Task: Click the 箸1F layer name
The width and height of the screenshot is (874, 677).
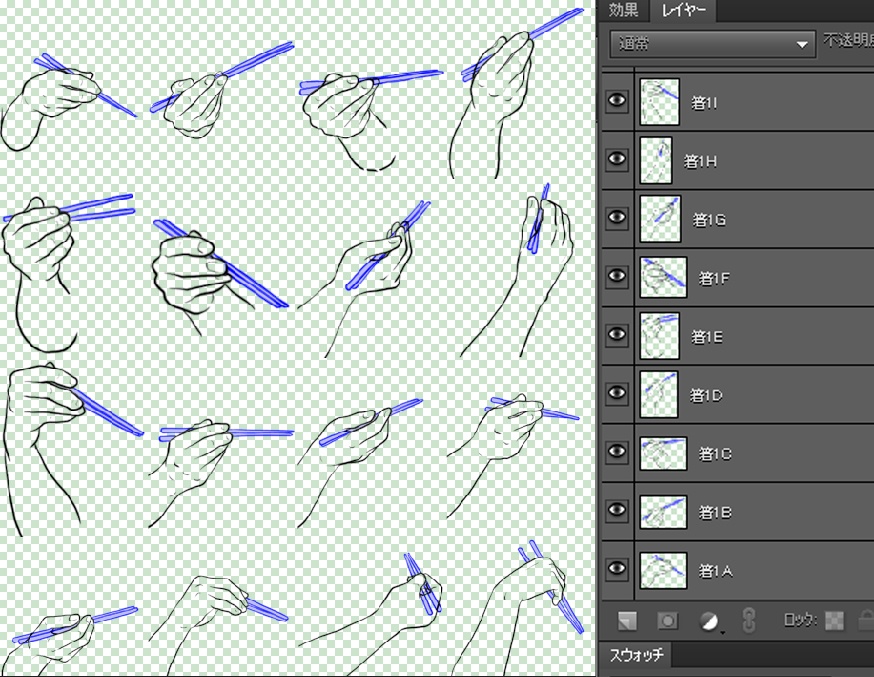Action: tap(714, 278)
